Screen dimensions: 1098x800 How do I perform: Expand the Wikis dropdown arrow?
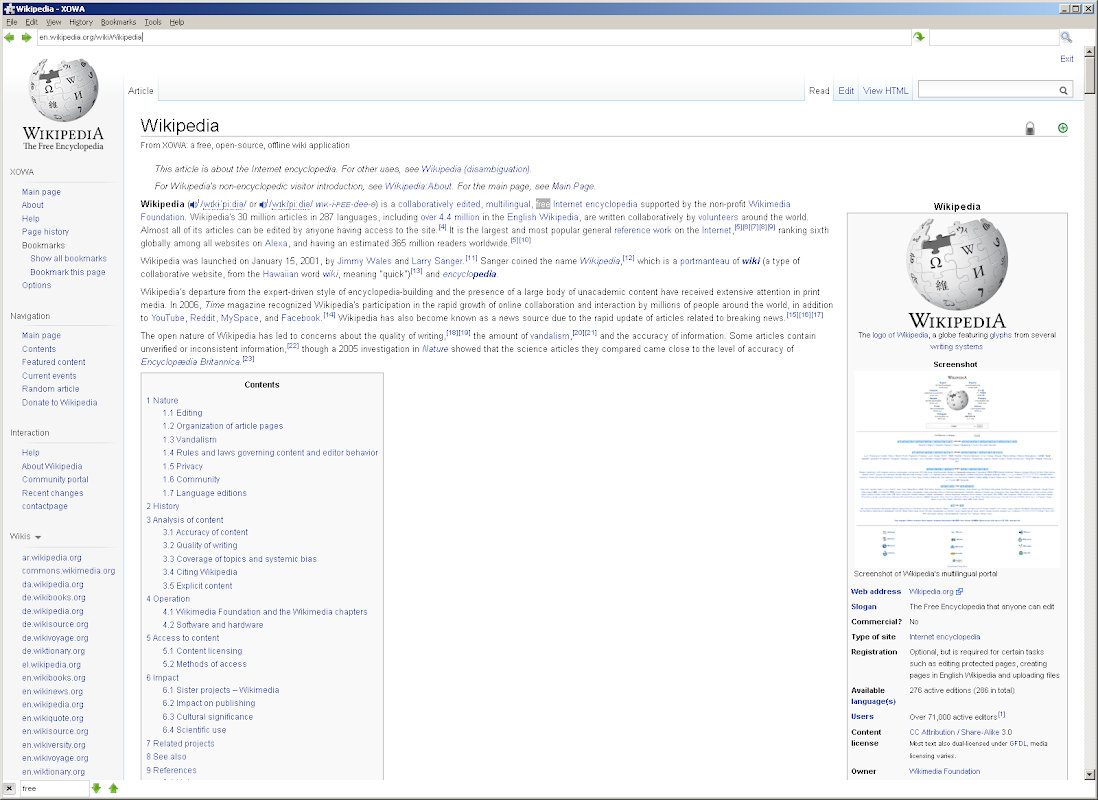pos(38,537)
